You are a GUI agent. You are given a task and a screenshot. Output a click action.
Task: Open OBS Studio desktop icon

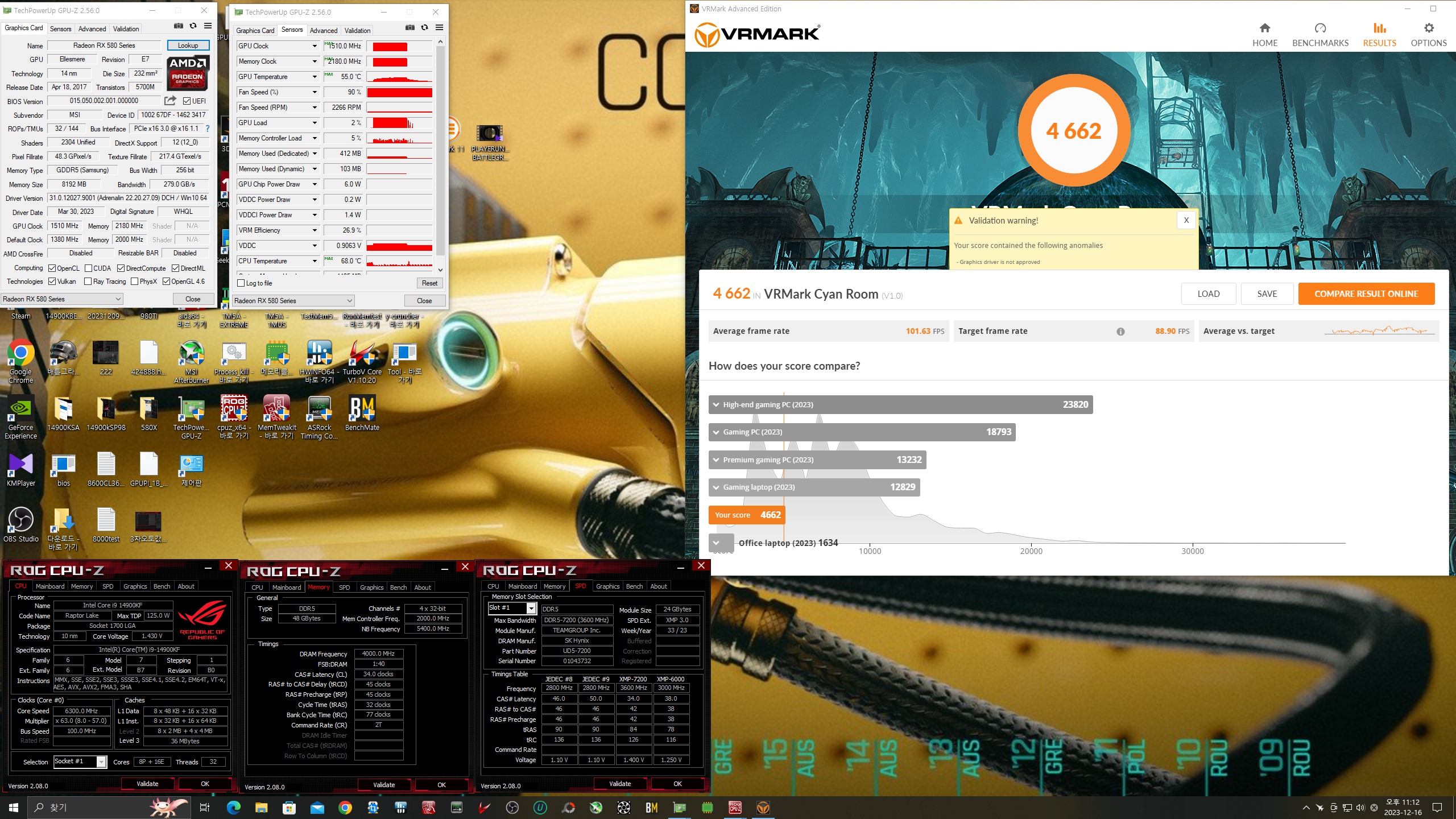[x=20, y=524]
